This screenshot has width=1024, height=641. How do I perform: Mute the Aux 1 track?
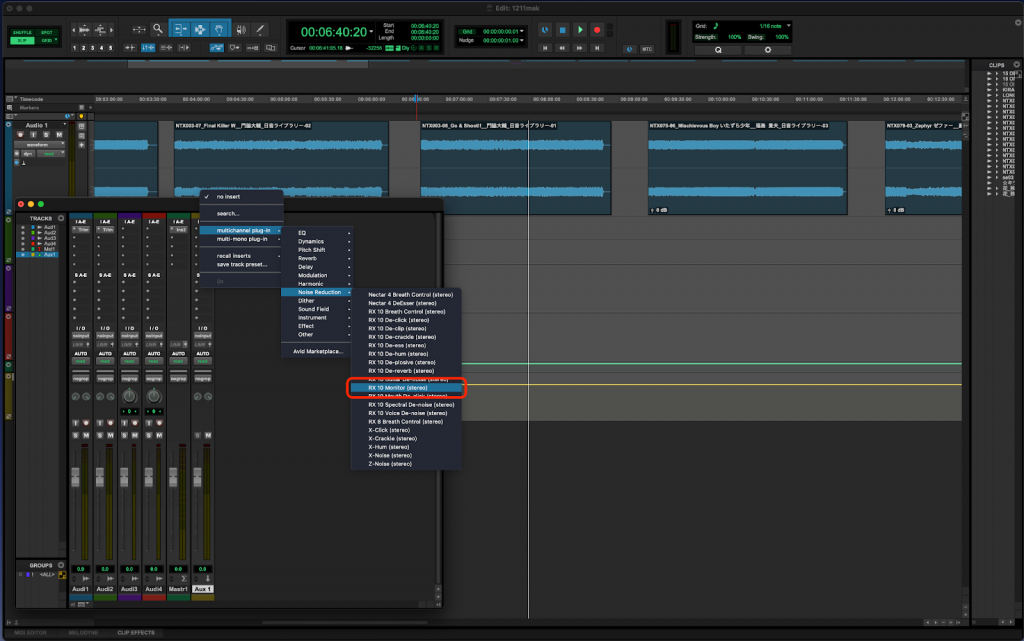(x=208, y=435)
